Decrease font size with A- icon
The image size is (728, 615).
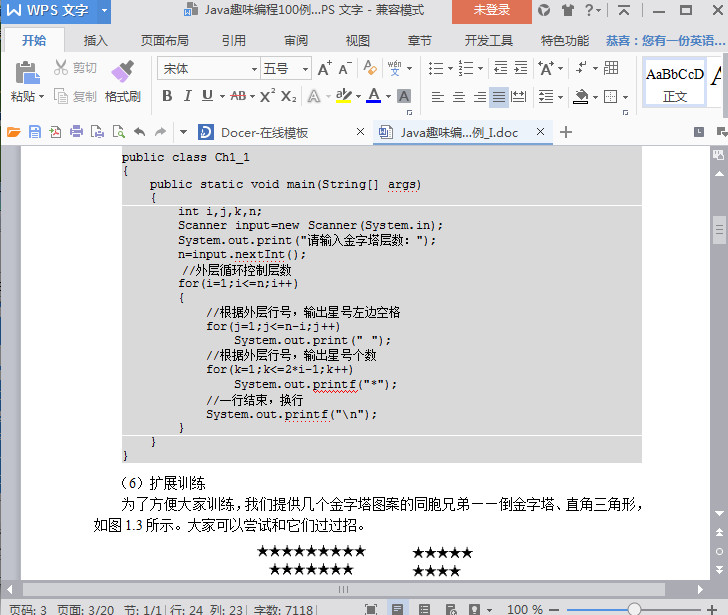344,69
